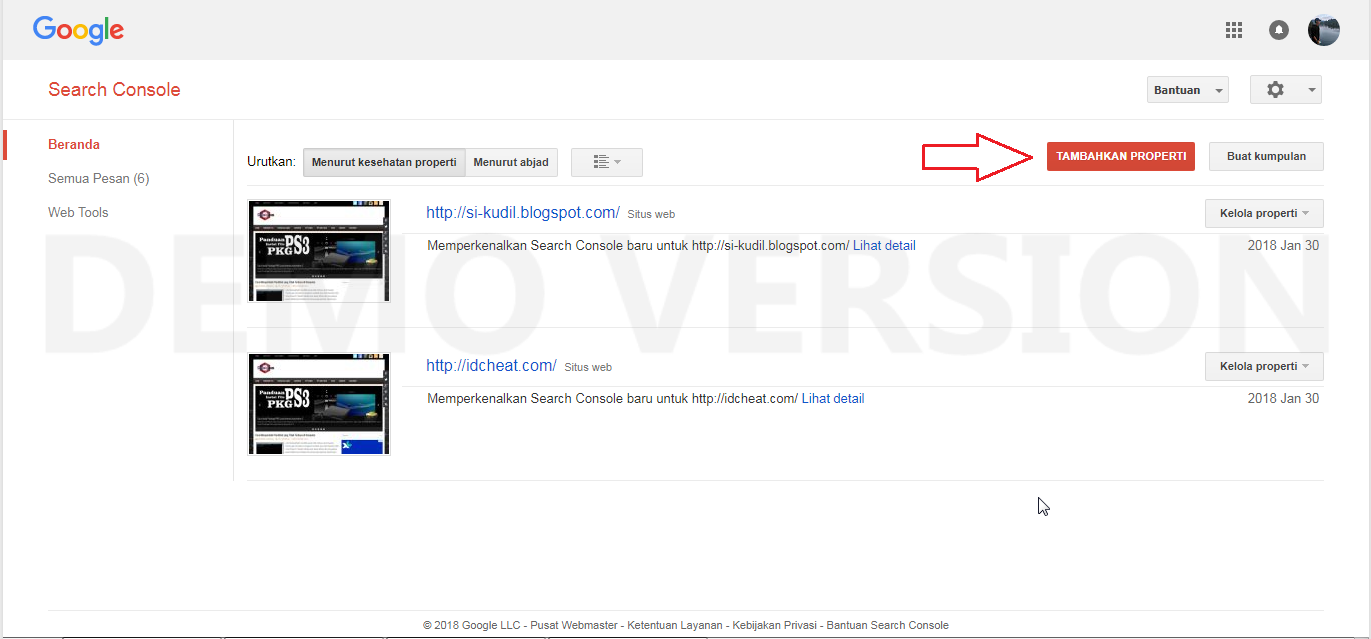
Task: Click Situs web label beside si-kudil.blogspot.com
Action: pos(651,214)
